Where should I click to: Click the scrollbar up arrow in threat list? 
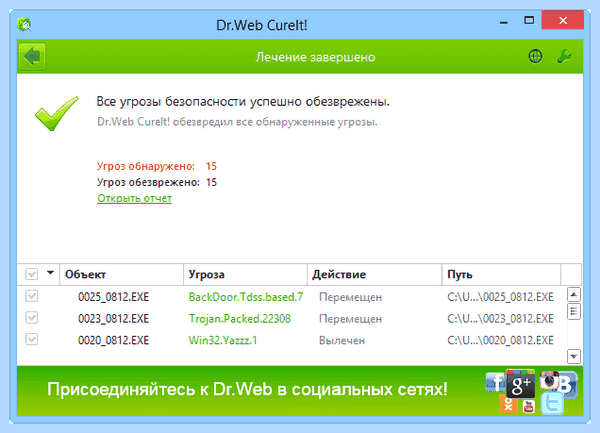[x=574, y=295]
